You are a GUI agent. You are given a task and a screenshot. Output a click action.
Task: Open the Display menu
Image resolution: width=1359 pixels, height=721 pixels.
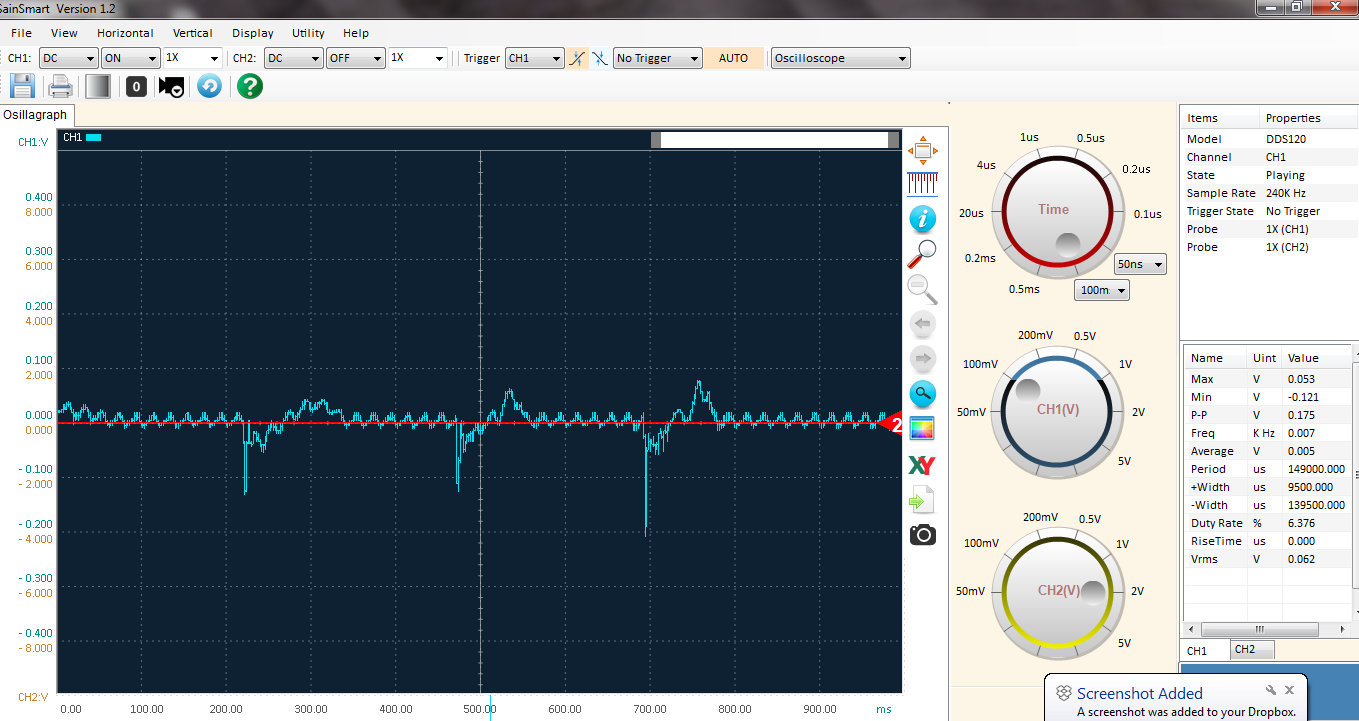tap(253, 33)
